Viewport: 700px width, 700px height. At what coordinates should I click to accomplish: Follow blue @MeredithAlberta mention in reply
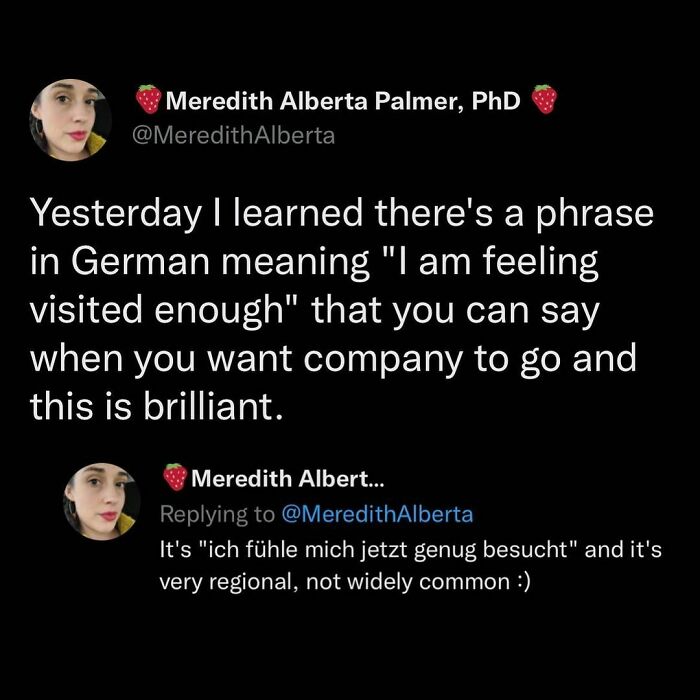coord(373,514)
